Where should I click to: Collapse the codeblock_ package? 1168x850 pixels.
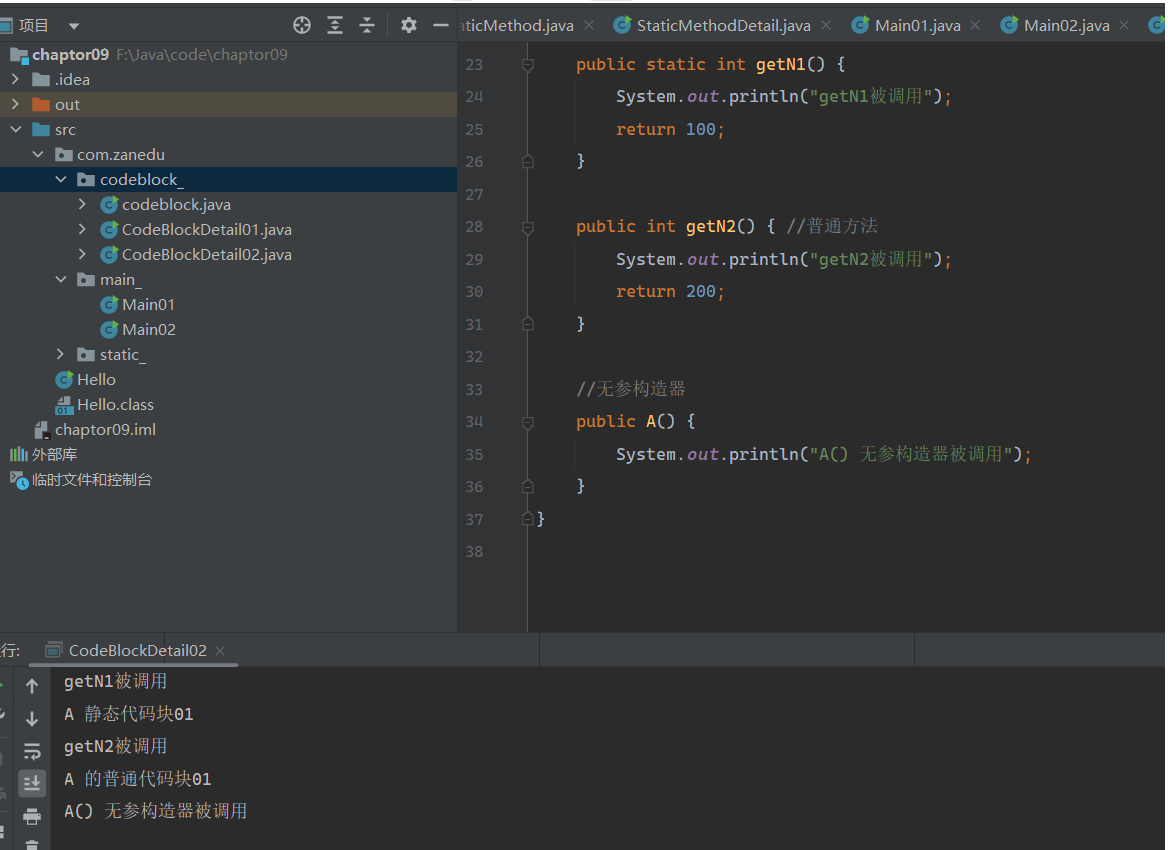61,180
